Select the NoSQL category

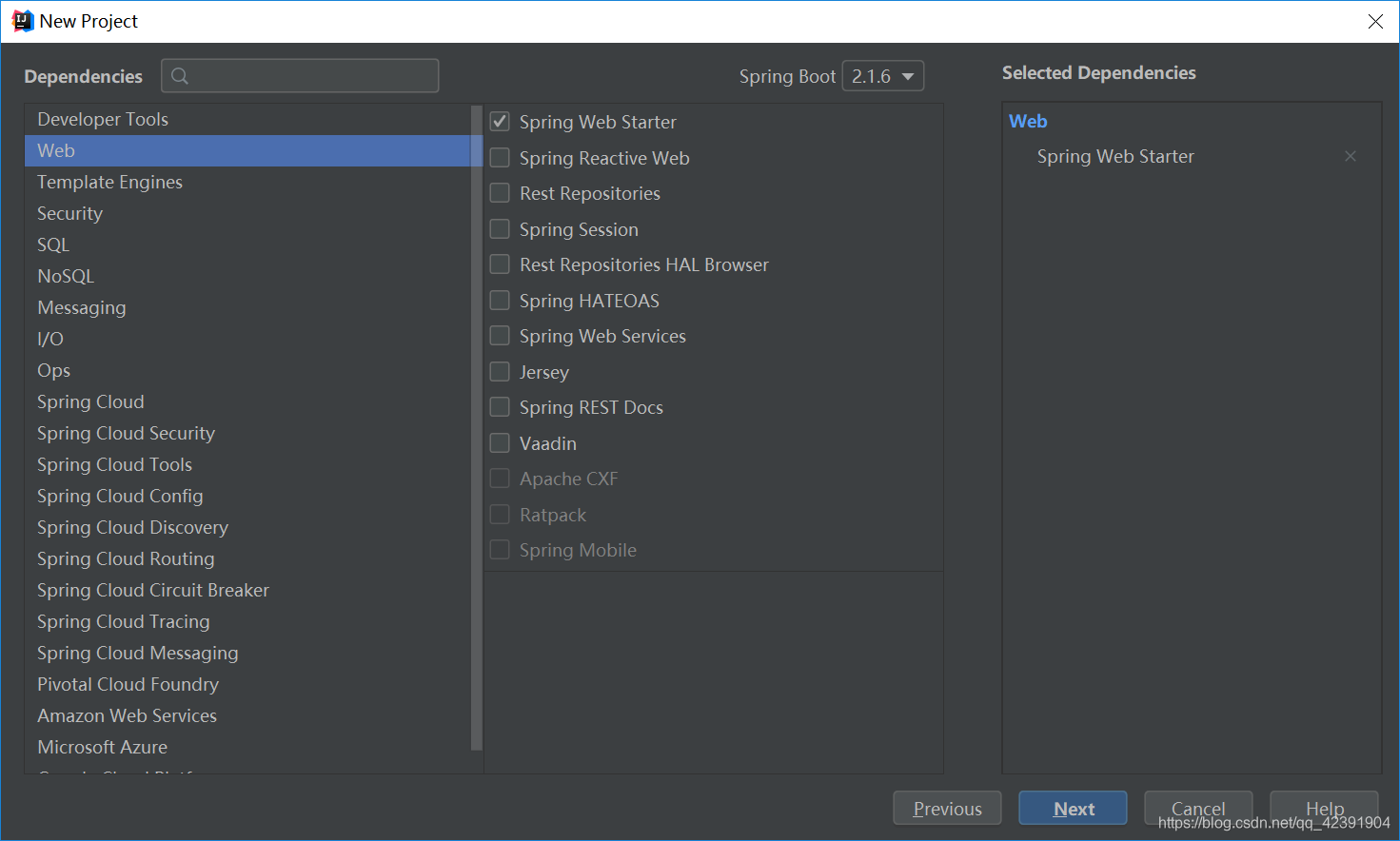coord(247,276)
